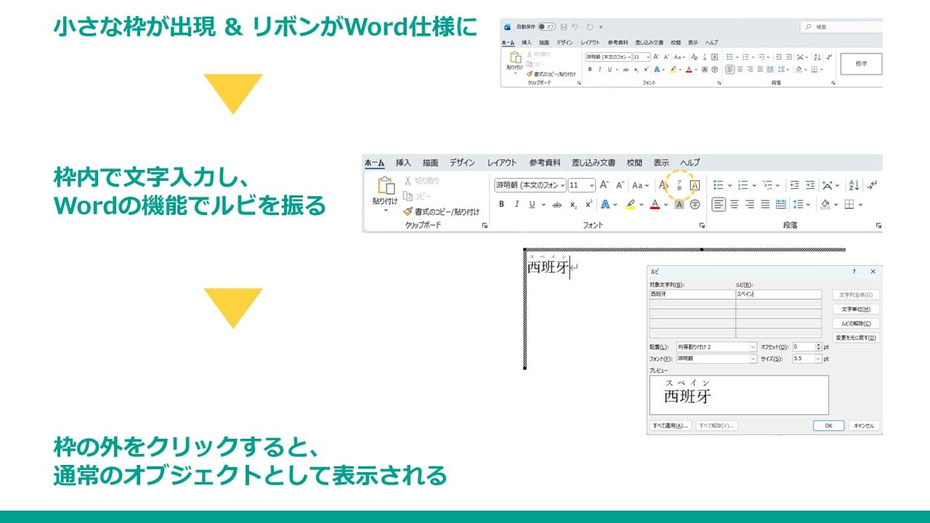The width and height of the screenshot is (930, 523).
Task: Justify text in the larger ribbon
Action: point(765,205)
